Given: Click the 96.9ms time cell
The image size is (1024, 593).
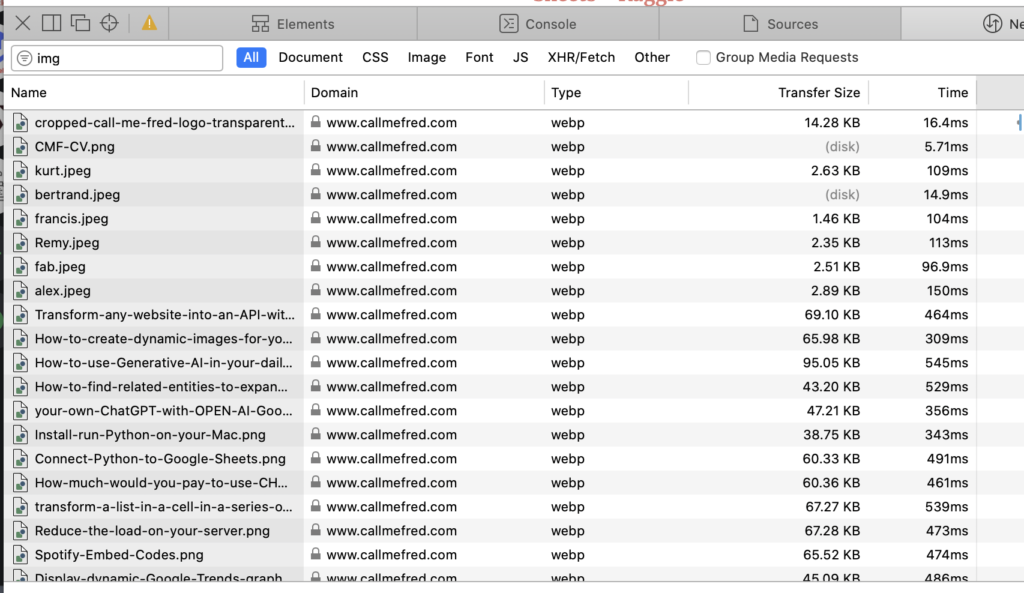Looking at the screenshot, I should coord(944,266).
